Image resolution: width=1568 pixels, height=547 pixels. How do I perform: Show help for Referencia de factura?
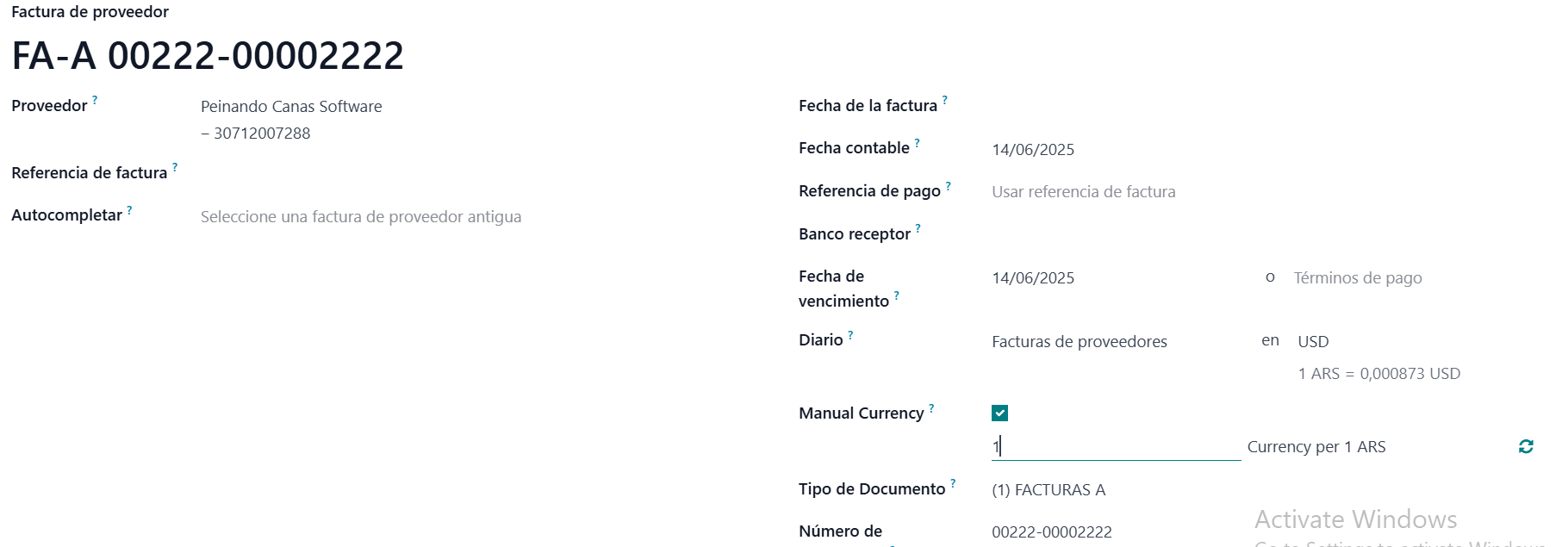175,167
